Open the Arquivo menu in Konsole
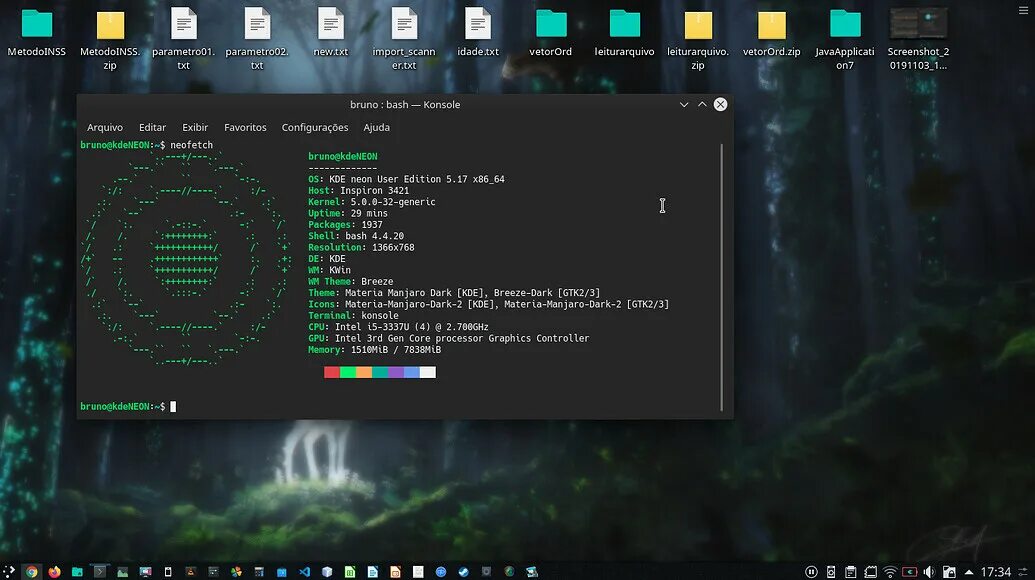 105,127
